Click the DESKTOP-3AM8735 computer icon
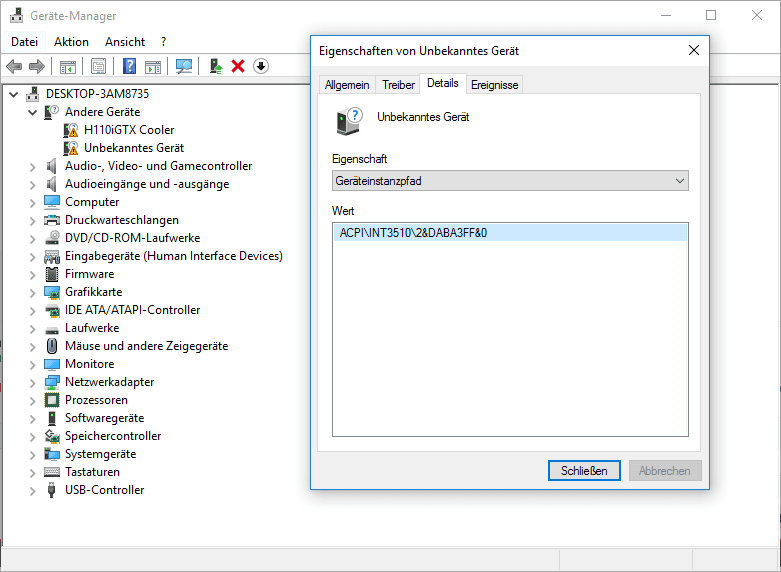The image size is (781, 572). pos(33,94)
